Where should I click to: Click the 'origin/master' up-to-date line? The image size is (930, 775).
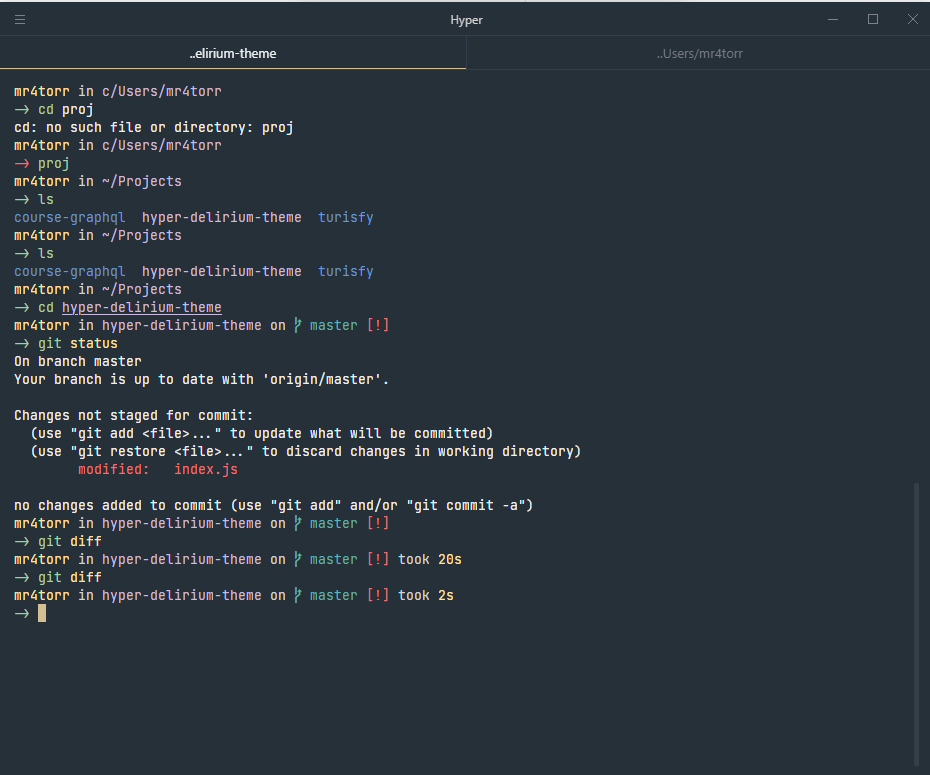tap(201, 379)
